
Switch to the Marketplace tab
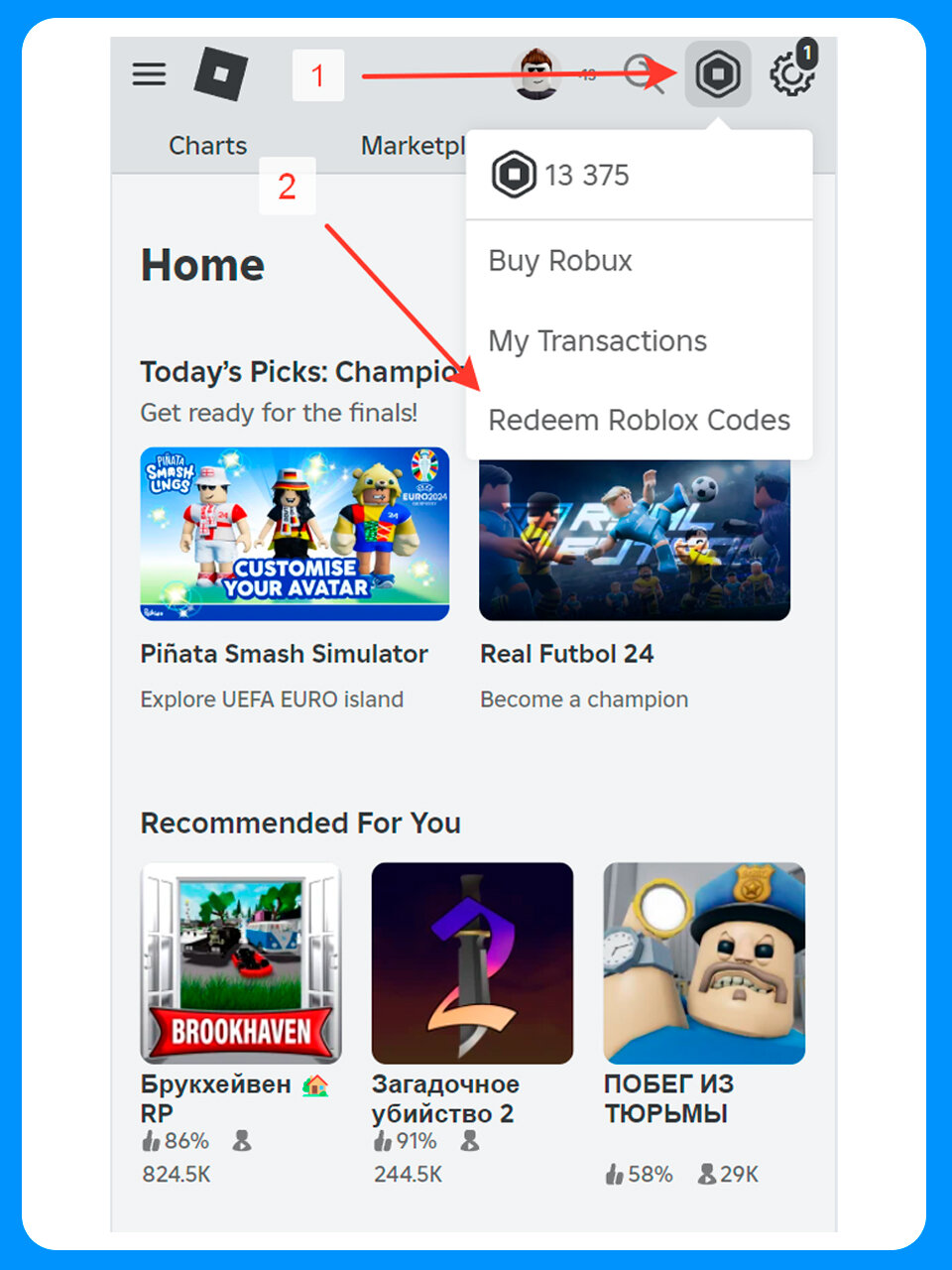413,145
